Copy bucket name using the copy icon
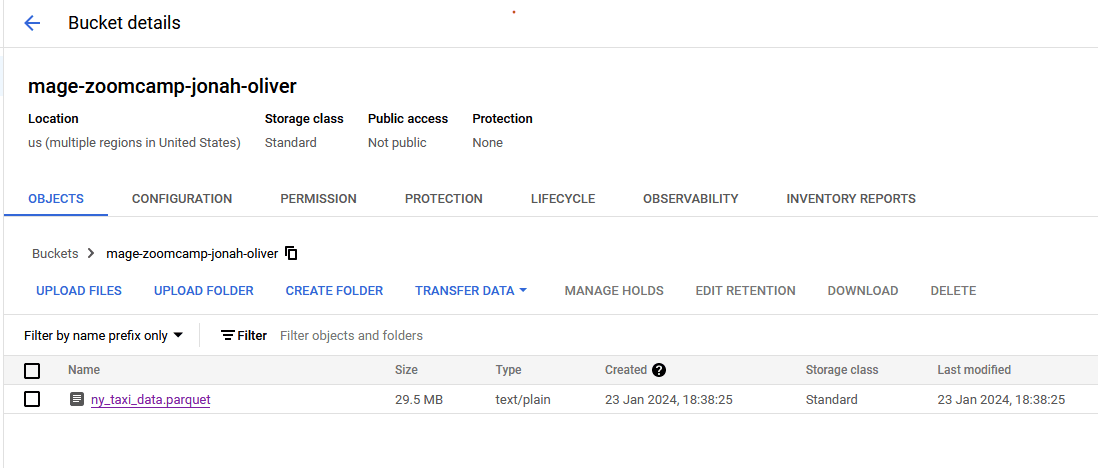 [291, 253]
